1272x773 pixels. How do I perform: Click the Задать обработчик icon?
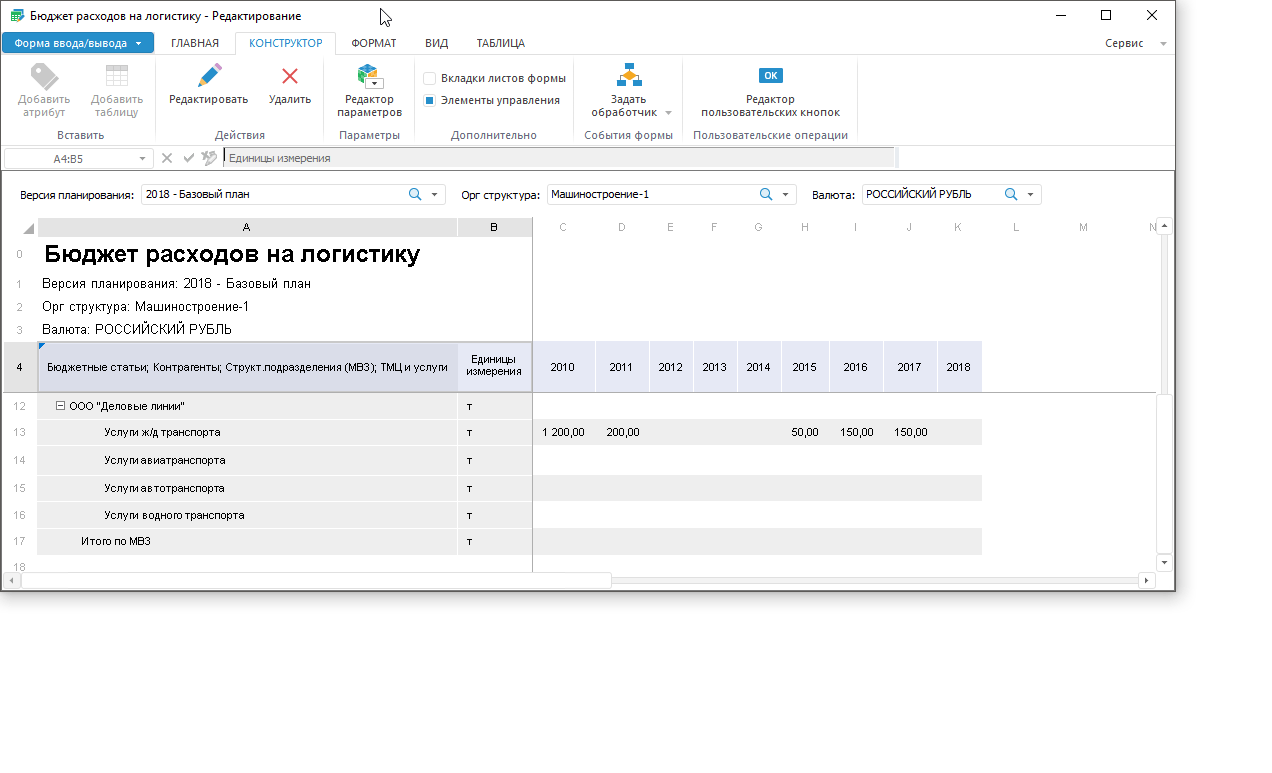click(x=629, y=76)
